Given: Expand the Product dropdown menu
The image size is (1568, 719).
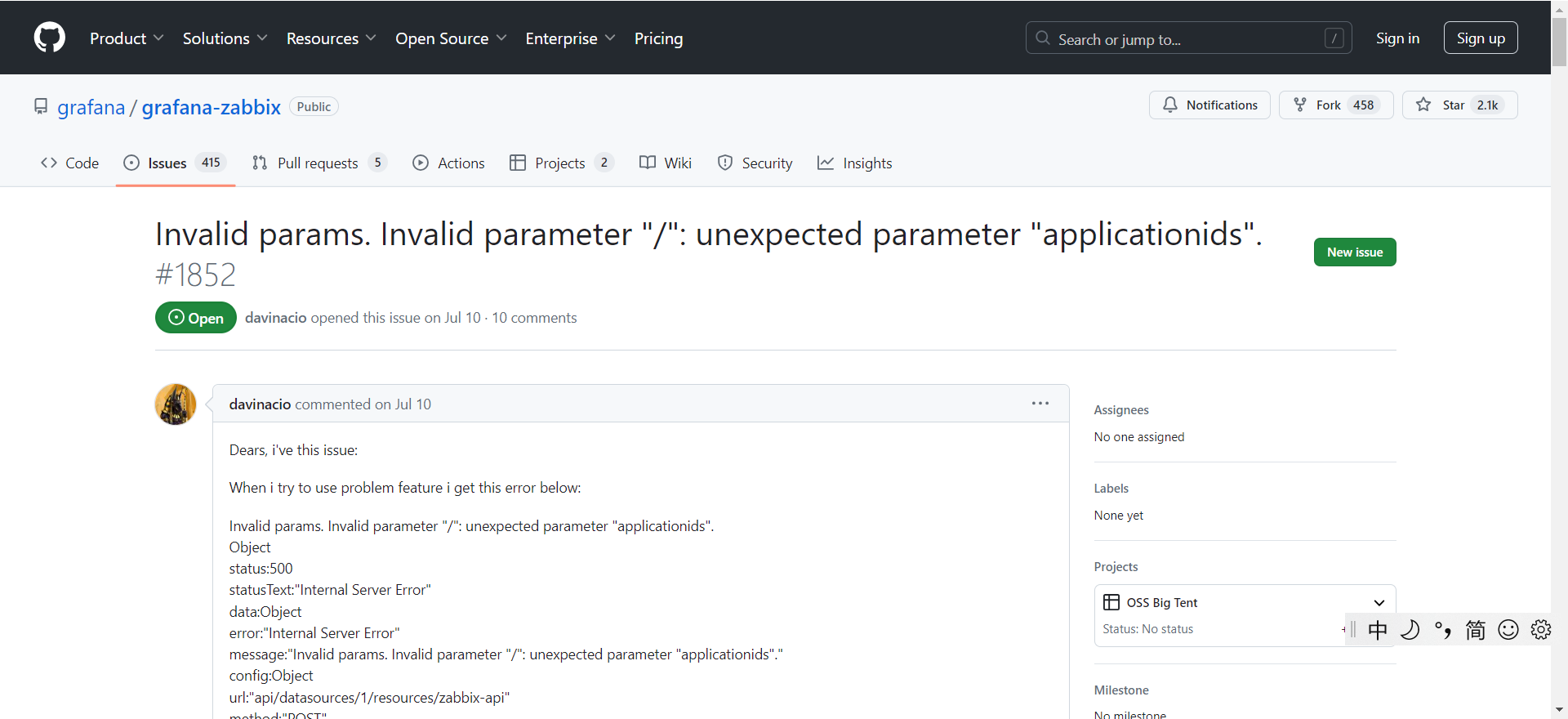Looking at the screenshot, I should coord(127,38).
